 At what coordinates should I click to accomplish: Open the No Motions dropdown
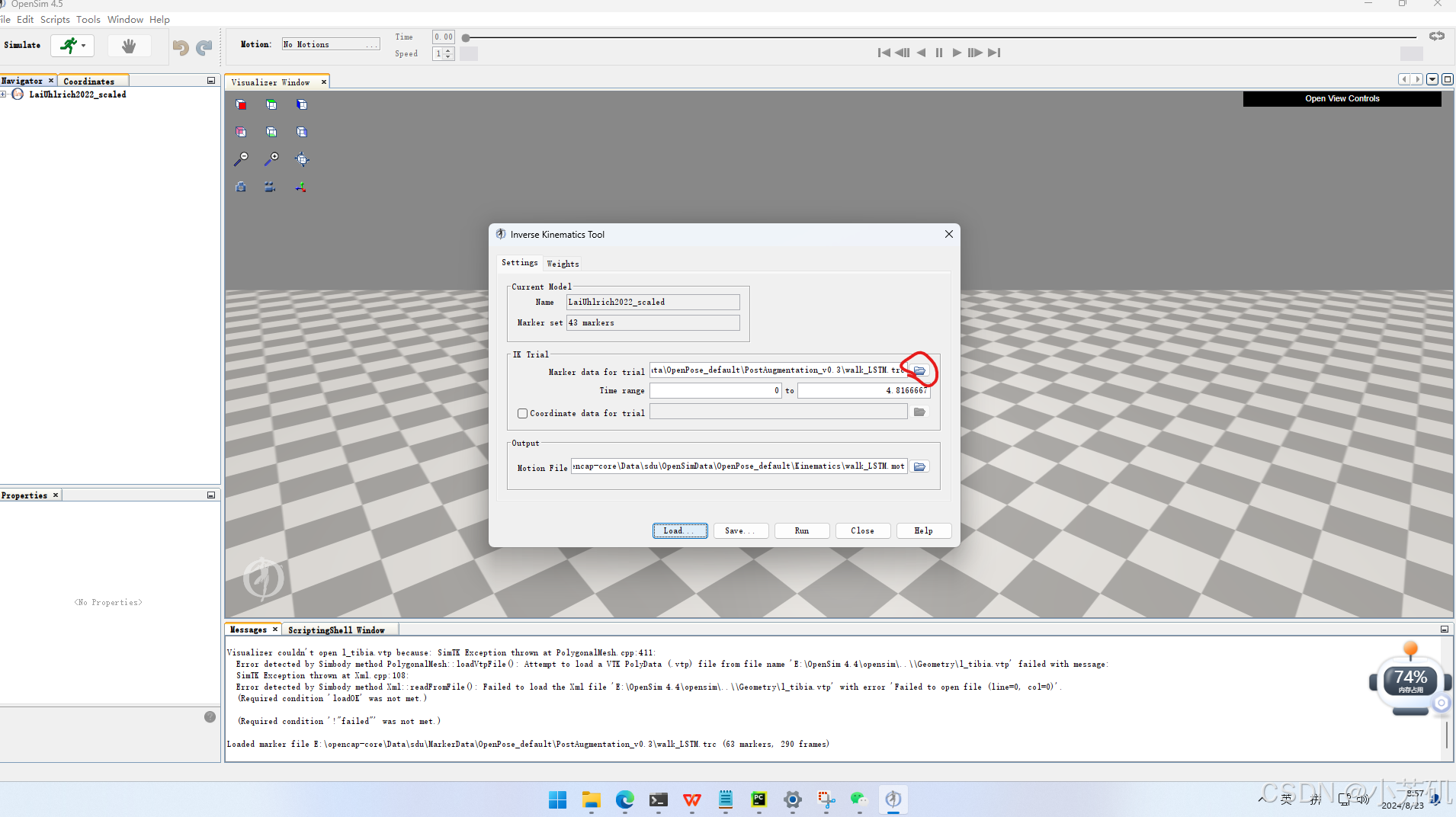point(330,43)
